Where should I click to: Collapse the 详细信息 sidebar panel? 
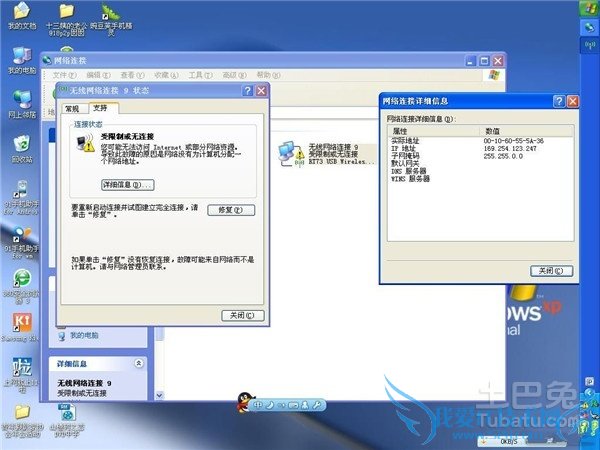point(139,363)
